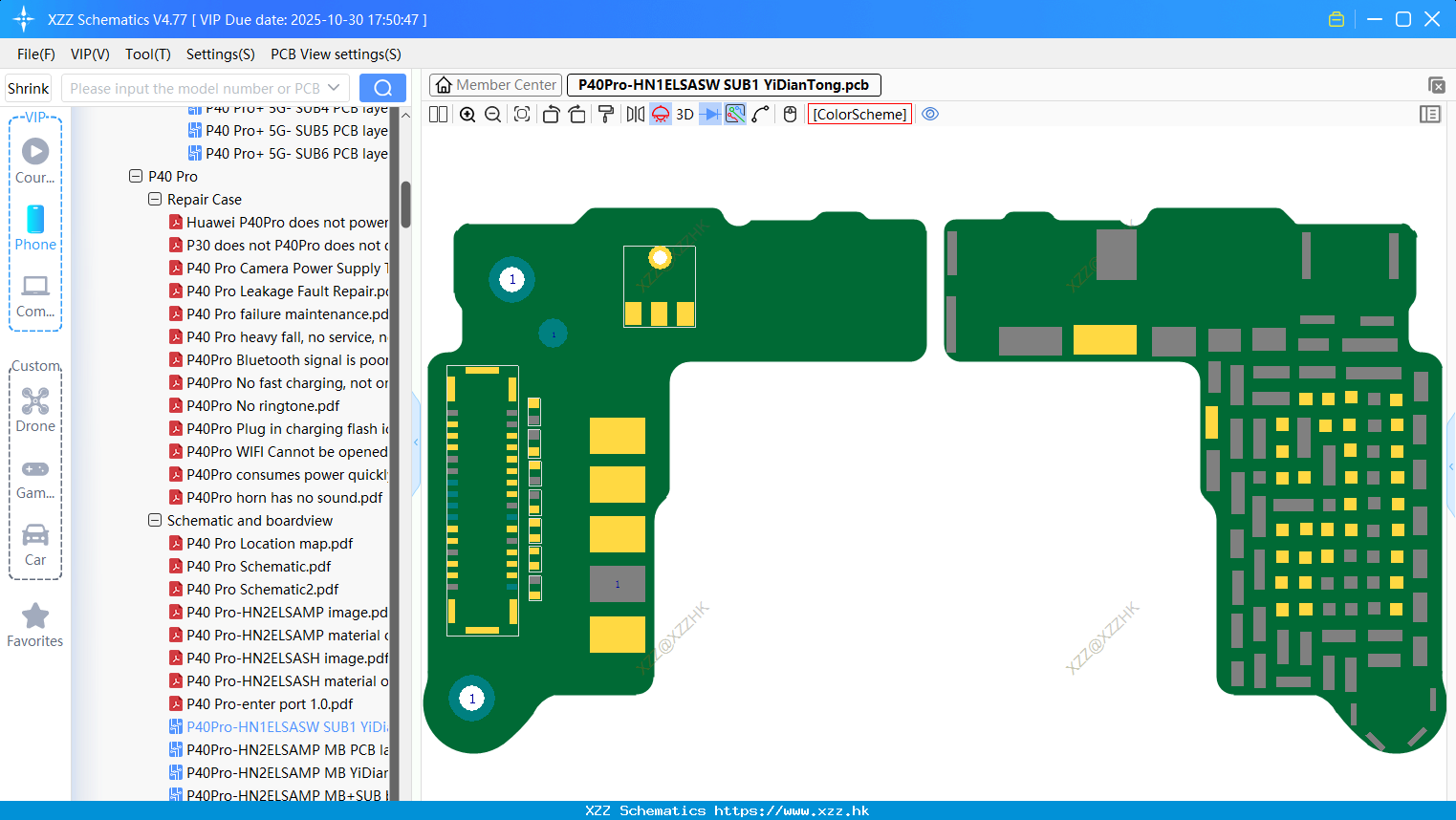
Task: Toggle the red lamp highlight mode
Action: coord(661,115)
